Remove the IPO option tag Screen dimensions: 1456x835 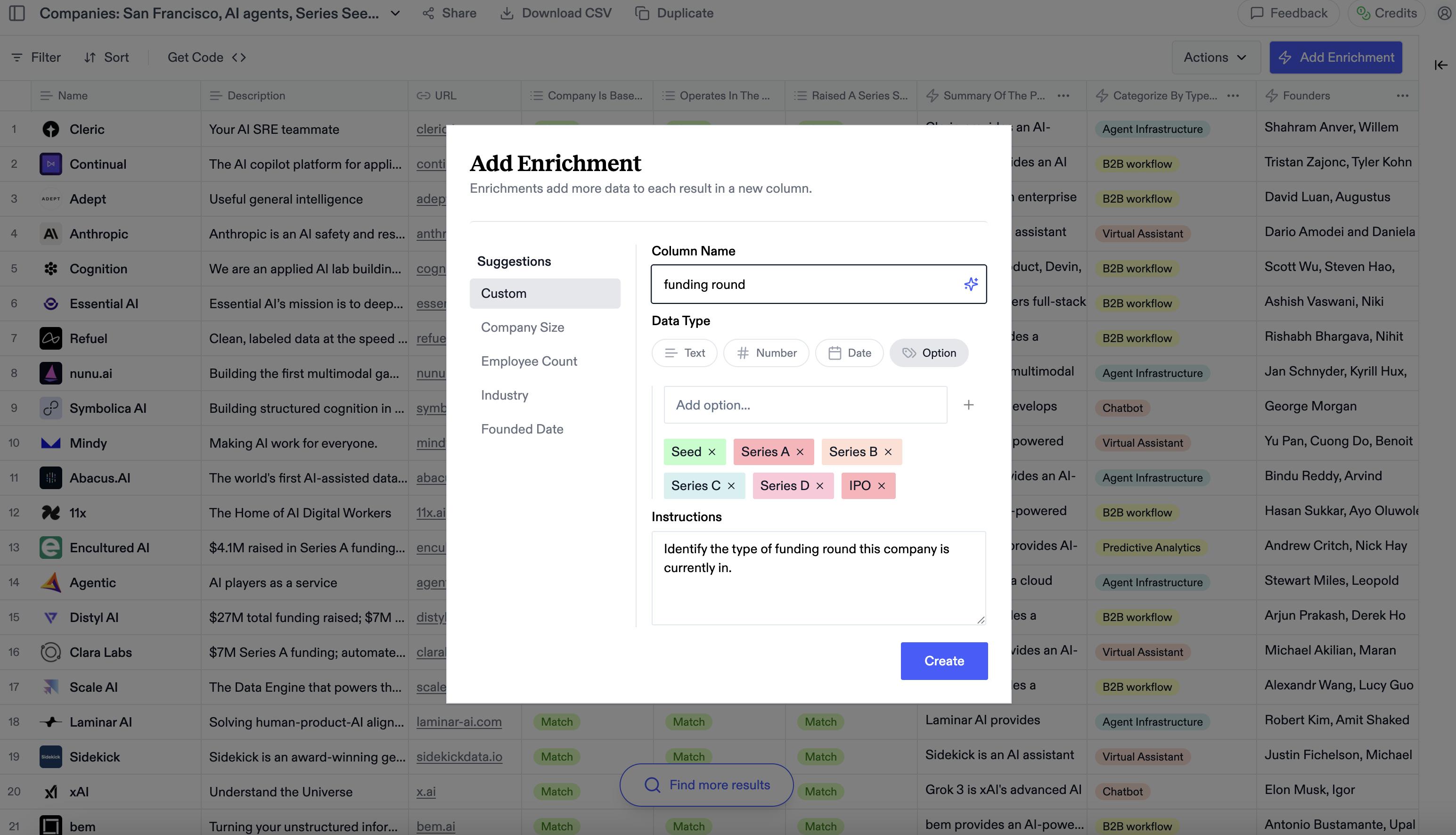click(x=882, y=486)
